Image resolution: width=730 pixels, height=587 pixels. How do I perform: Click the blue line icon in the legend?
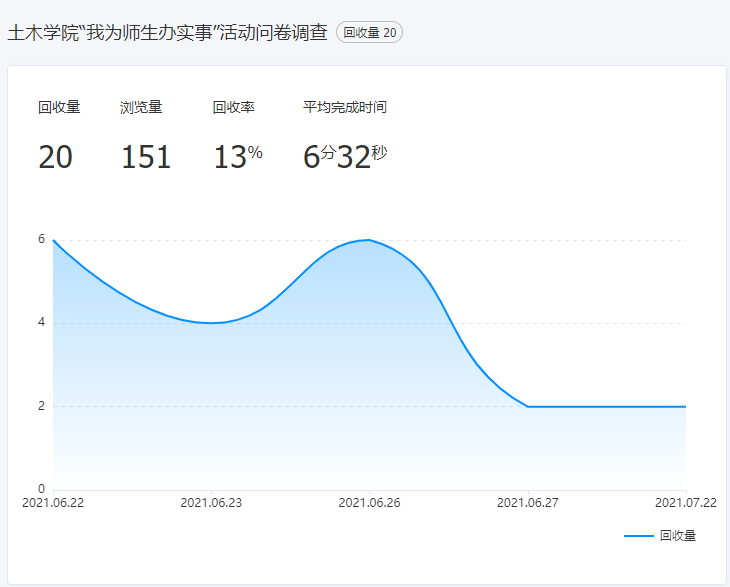(638, 536)
